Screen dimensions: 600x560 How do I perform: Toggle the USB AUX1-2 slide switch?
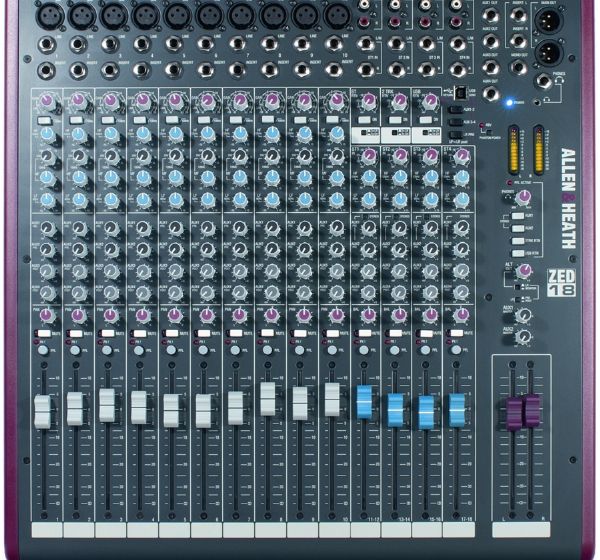pyautogui.click(x=455, y=110)
